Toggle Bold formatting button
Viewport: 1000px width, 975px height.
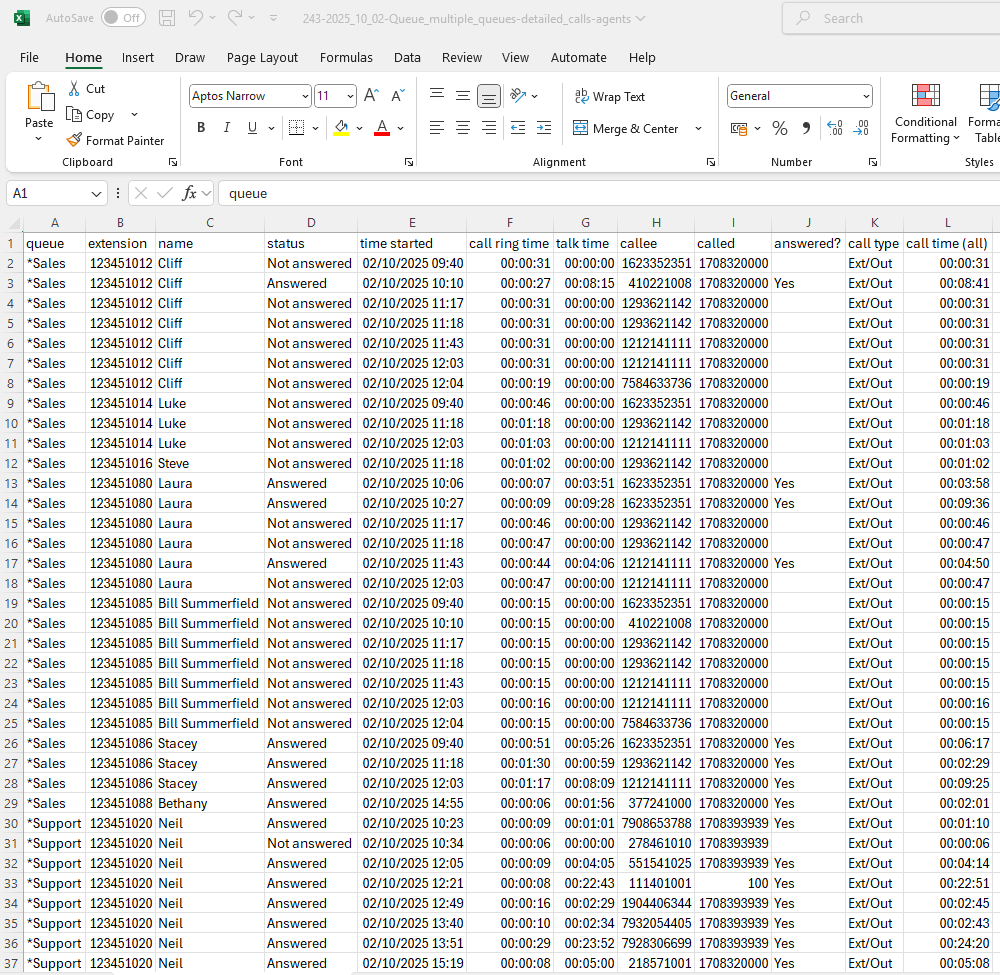coord(201,128)
